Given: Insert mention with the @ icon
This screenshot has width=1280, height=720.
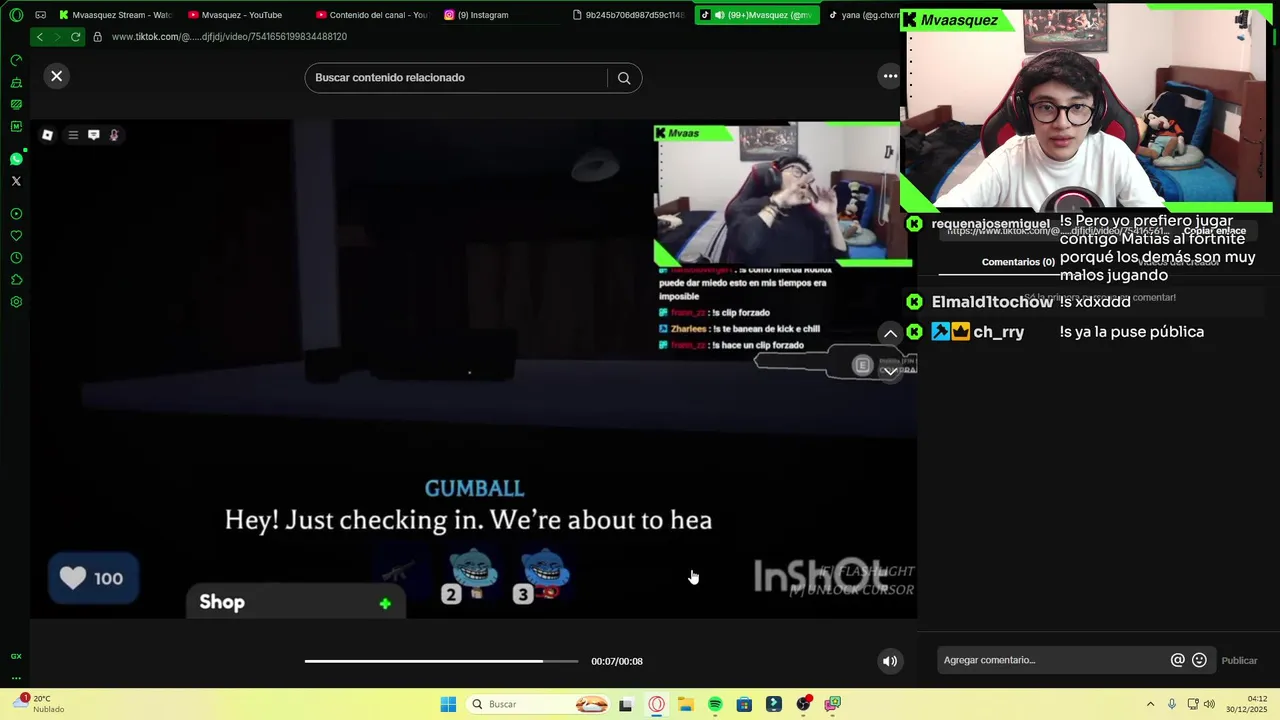Looking at the screenshot, I should [x=1178, y=660].
